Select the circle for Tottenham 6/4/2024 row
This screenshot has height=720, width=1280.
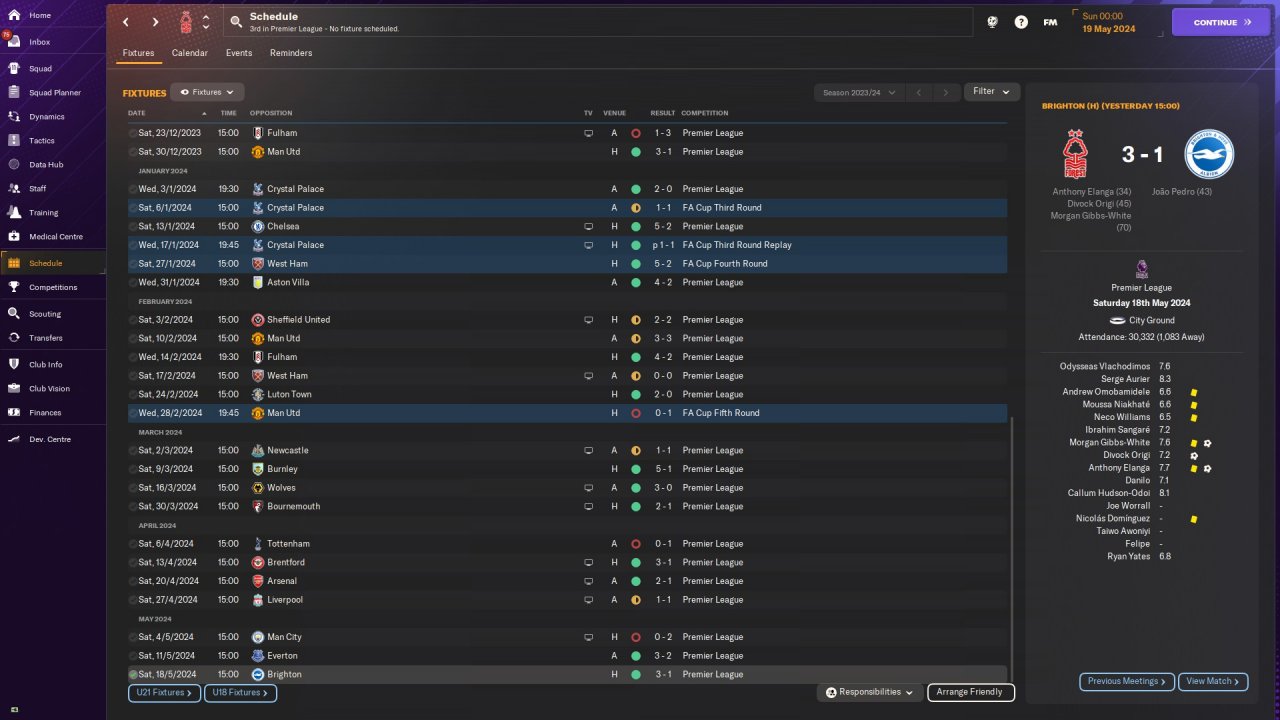(133, 544)
